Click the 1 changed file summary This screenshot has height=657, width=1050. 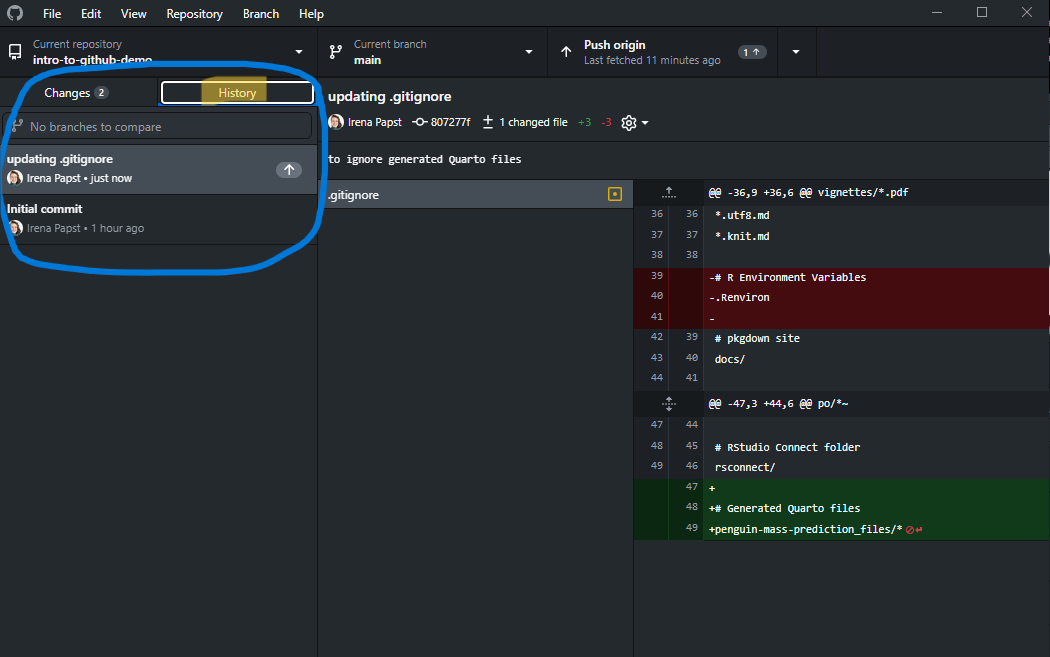[x=525, y=122]
